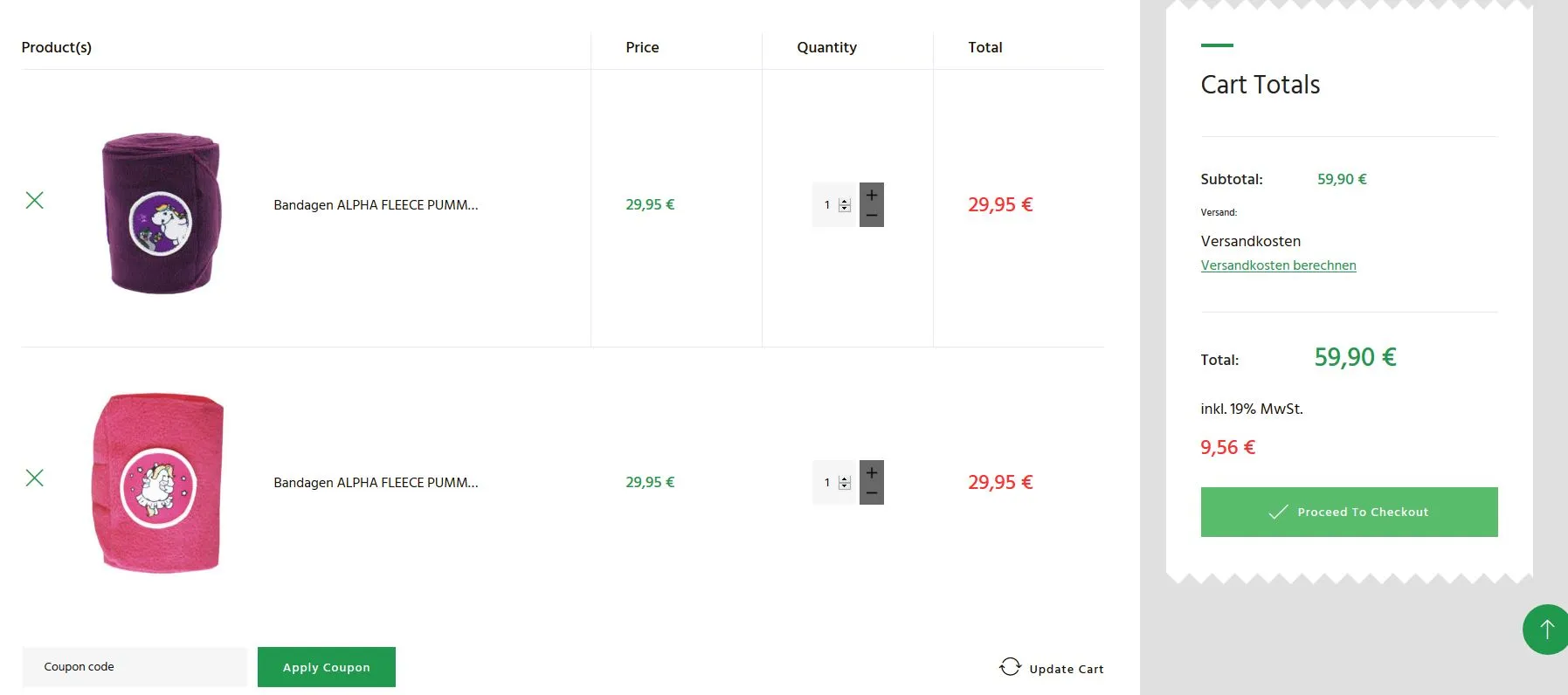1568x695 pixels.
Task: Expand Versandkosten berechnen shipping calculator
Action: (x=1278, y=265)
